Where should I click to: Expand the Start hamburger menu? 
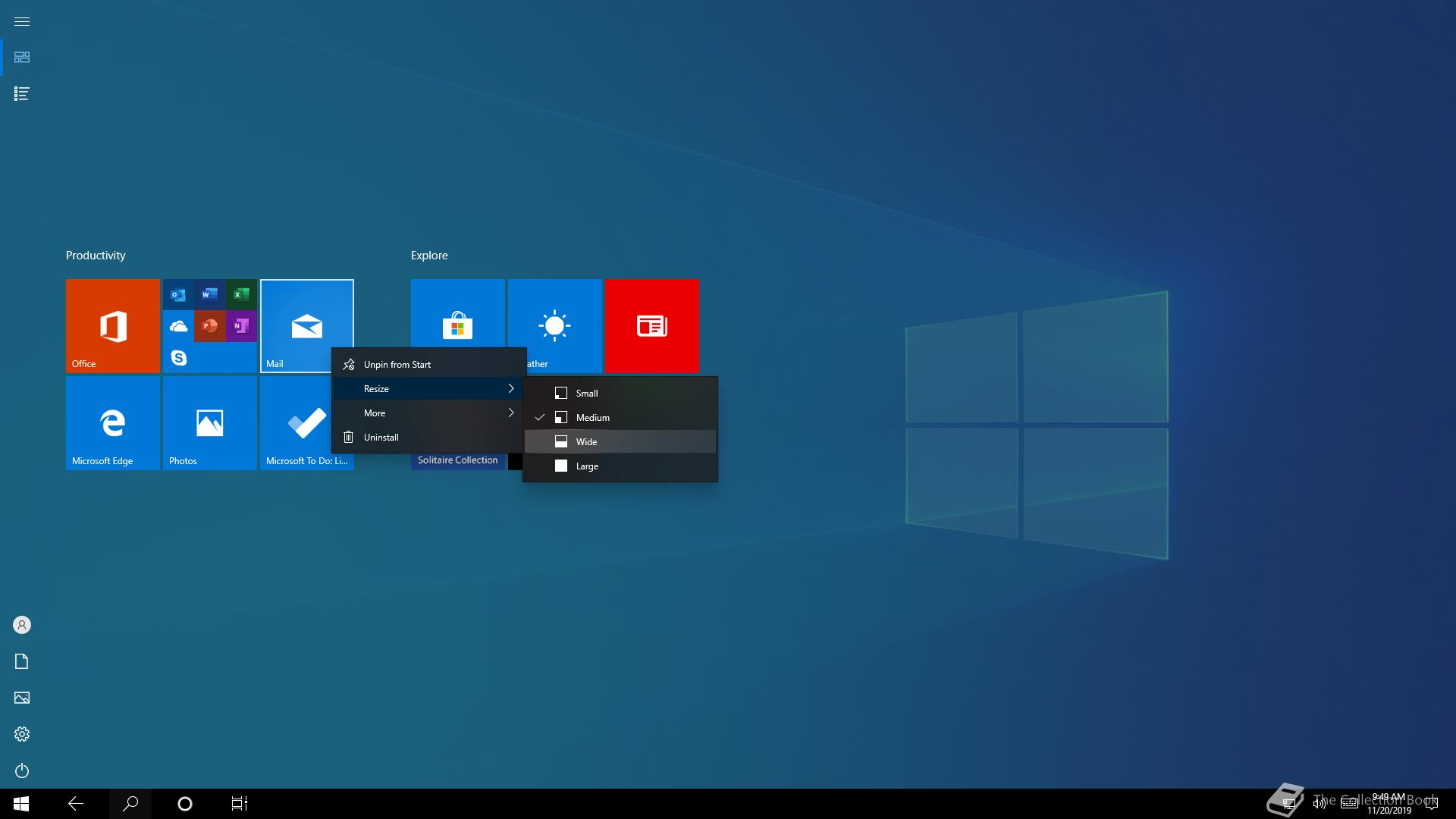22,21
